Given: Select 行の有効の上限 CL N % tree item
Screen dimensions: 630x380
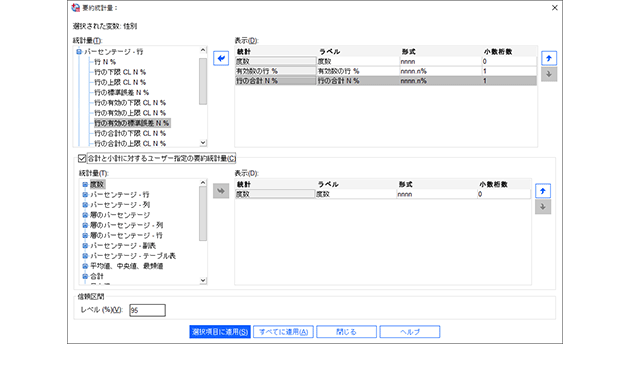Looking at the screenshot, I should pyautogui.click(x=130, y=113).
